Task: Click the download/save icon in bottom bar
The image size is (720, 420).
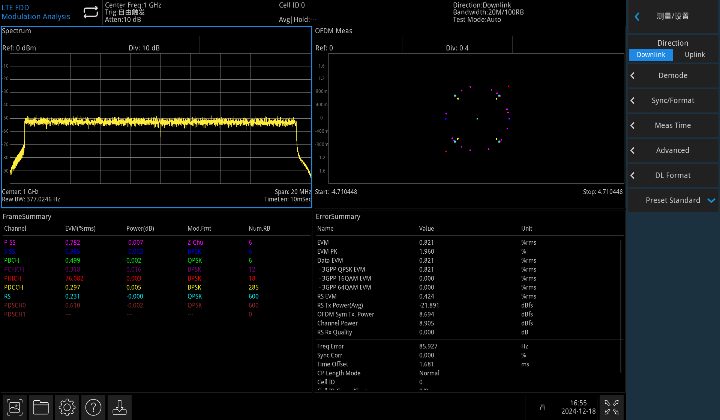Action: (119, 407)
